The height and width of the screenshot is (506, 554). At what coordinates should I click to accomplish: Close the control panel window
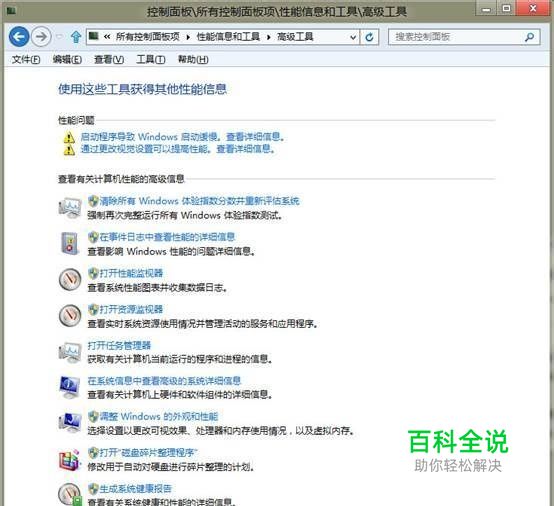[x=534, y=8]
